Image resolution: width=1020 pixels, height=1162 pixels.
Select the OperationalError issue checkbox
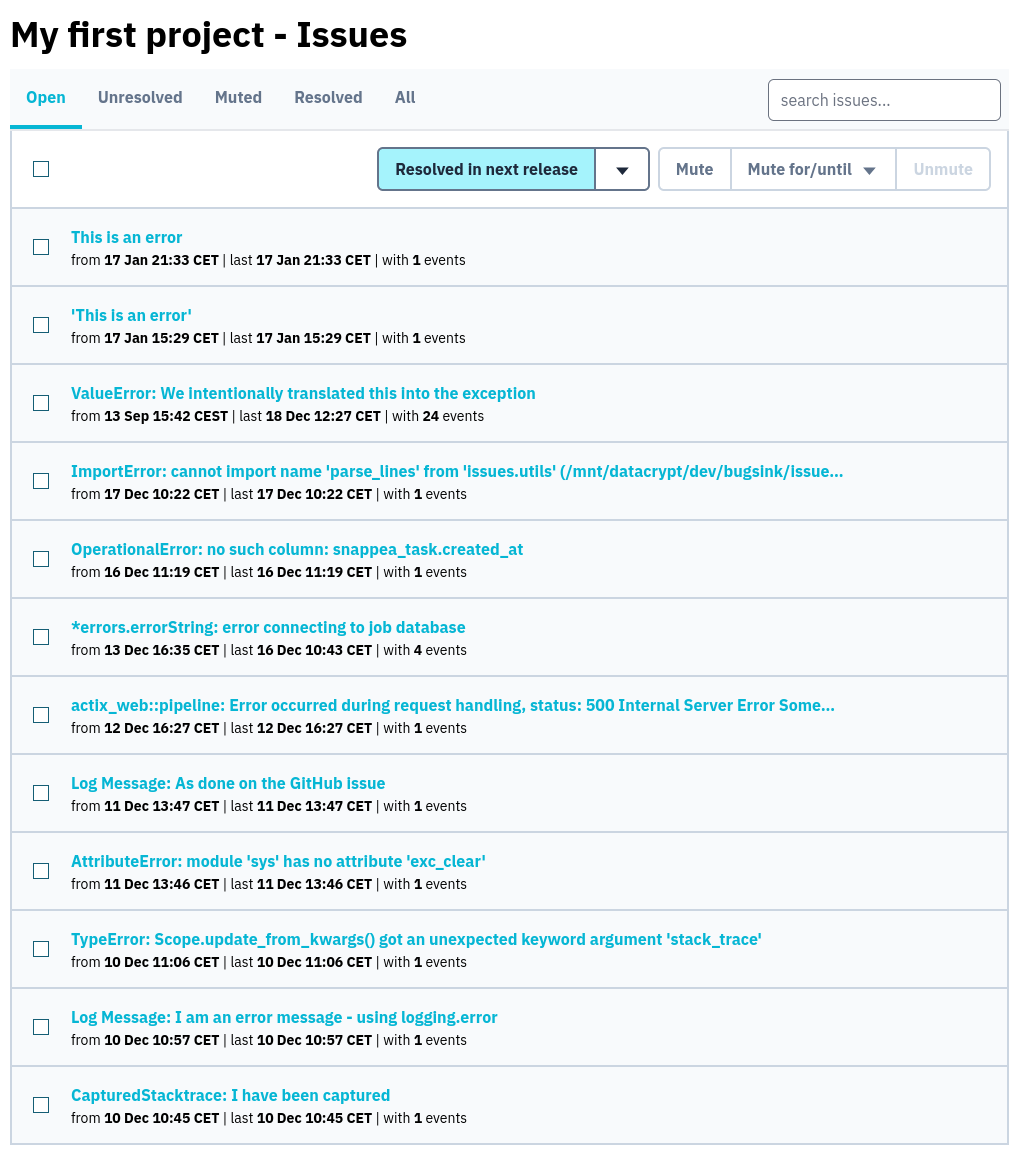tap(41, 559)
